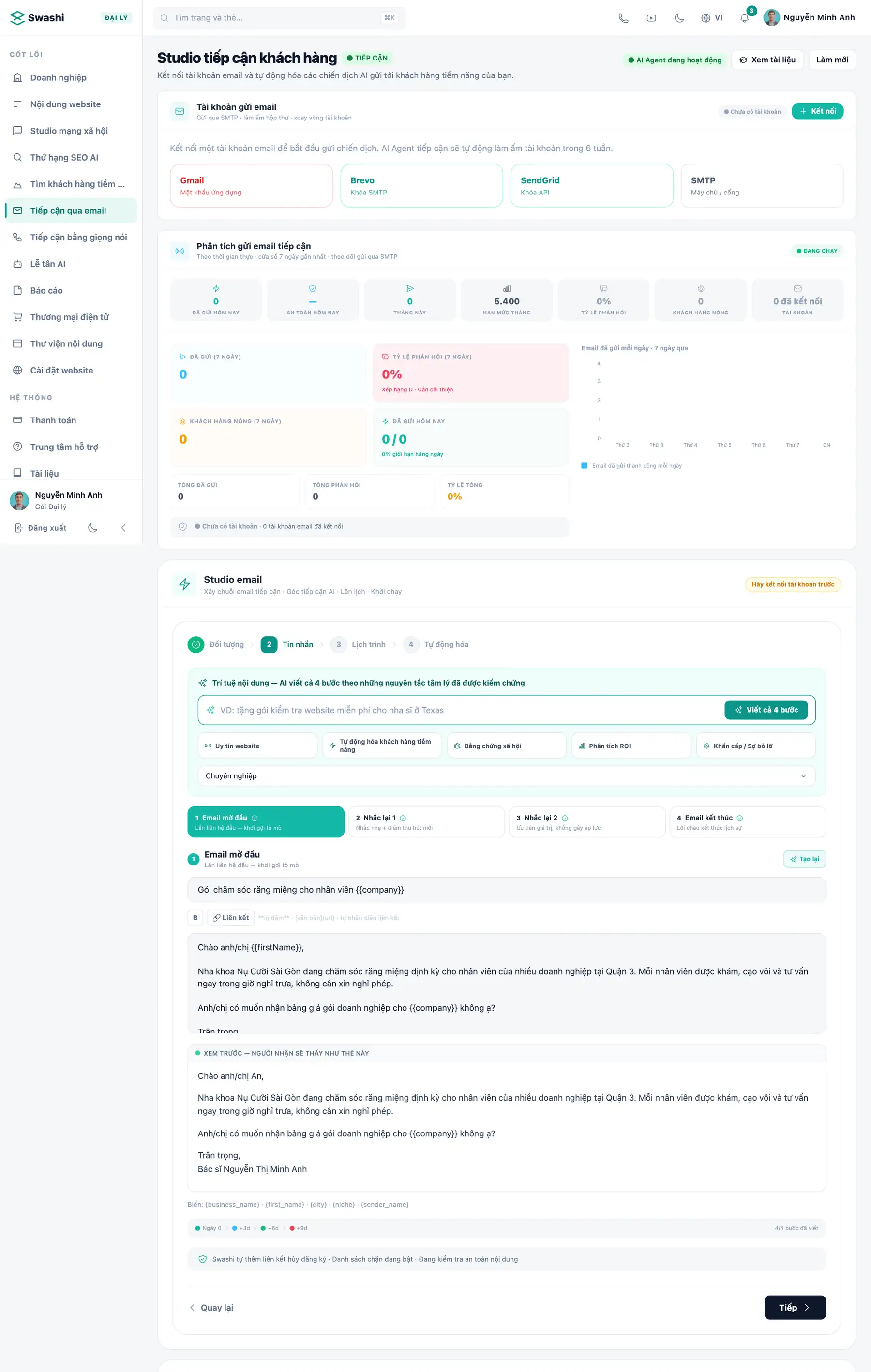The width and height of the screenshot is (871, 1372).
Task: Click the phone call icon in header
Action: point(623,18)
